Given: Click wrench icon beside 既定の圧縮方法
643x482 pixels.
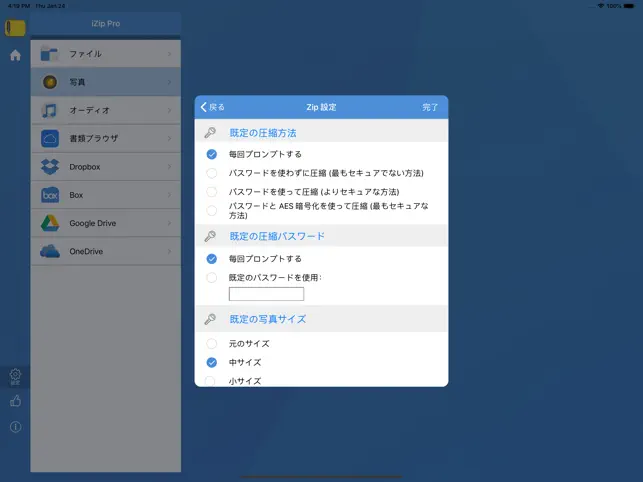Looking at the screenshot, I should [x=210, y=132].
